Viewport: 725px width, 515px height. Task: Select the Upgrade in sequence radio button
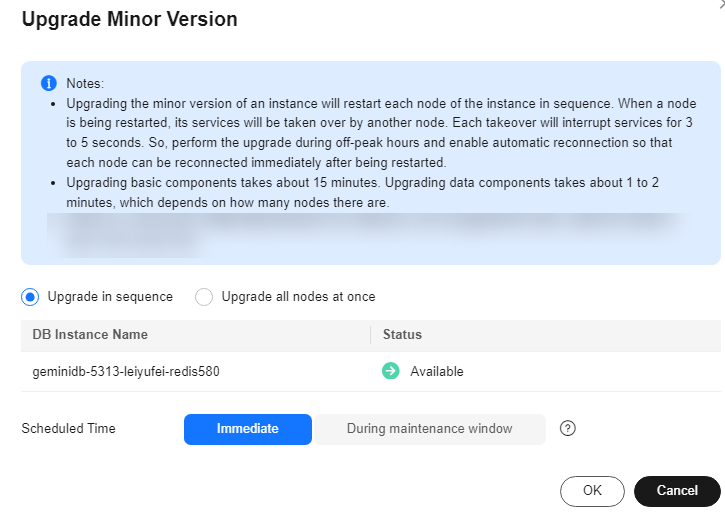pyautogui.click(x=30, y=297)
